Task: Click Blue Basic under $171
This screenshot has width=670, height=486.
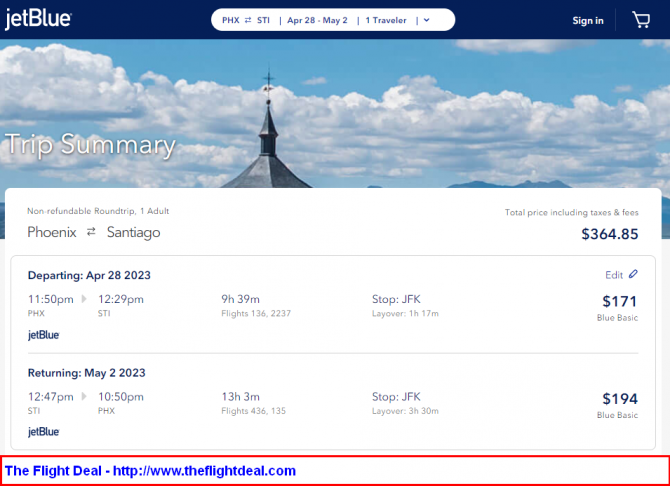Action: 617,318
